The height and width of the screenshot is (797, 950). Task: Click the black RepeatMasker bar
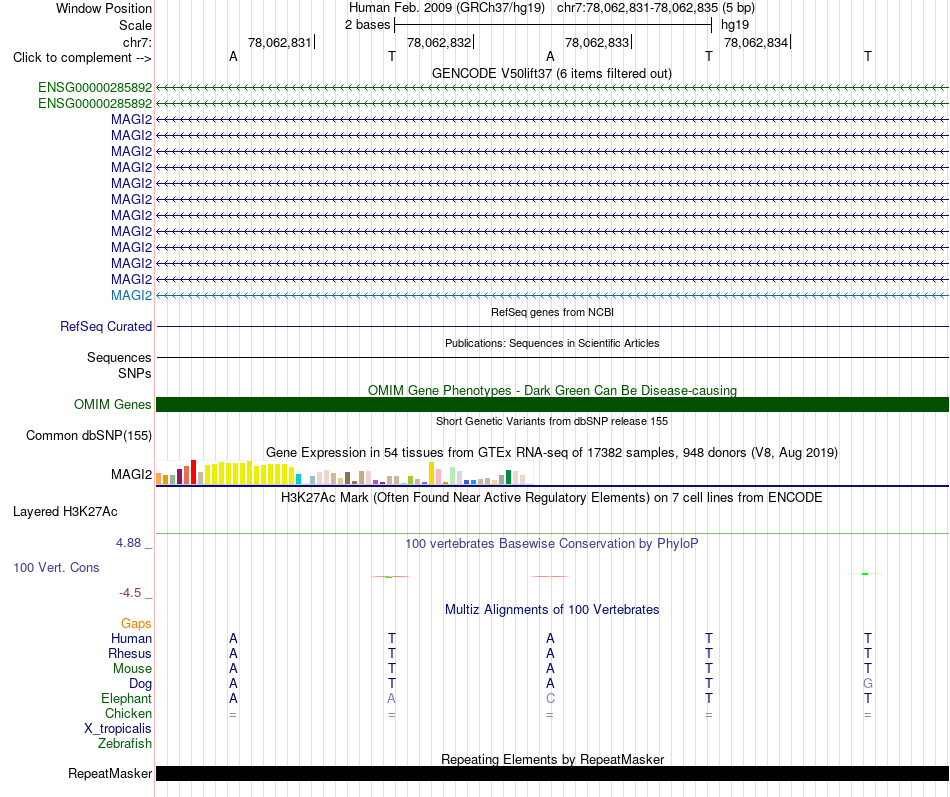[552, 773]
